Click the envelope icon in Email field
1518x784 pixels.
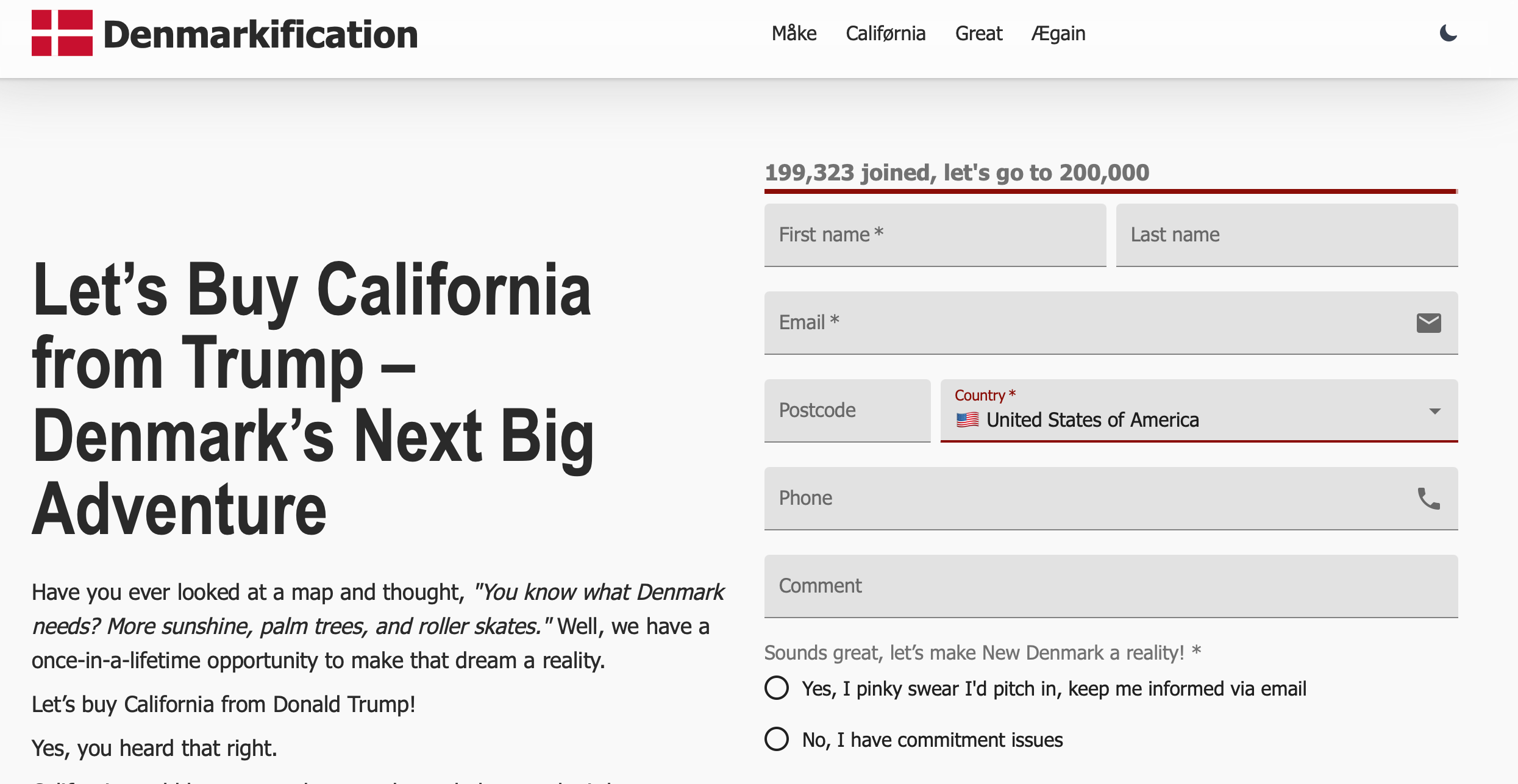pyautogui.click(x=1428, y=323)
